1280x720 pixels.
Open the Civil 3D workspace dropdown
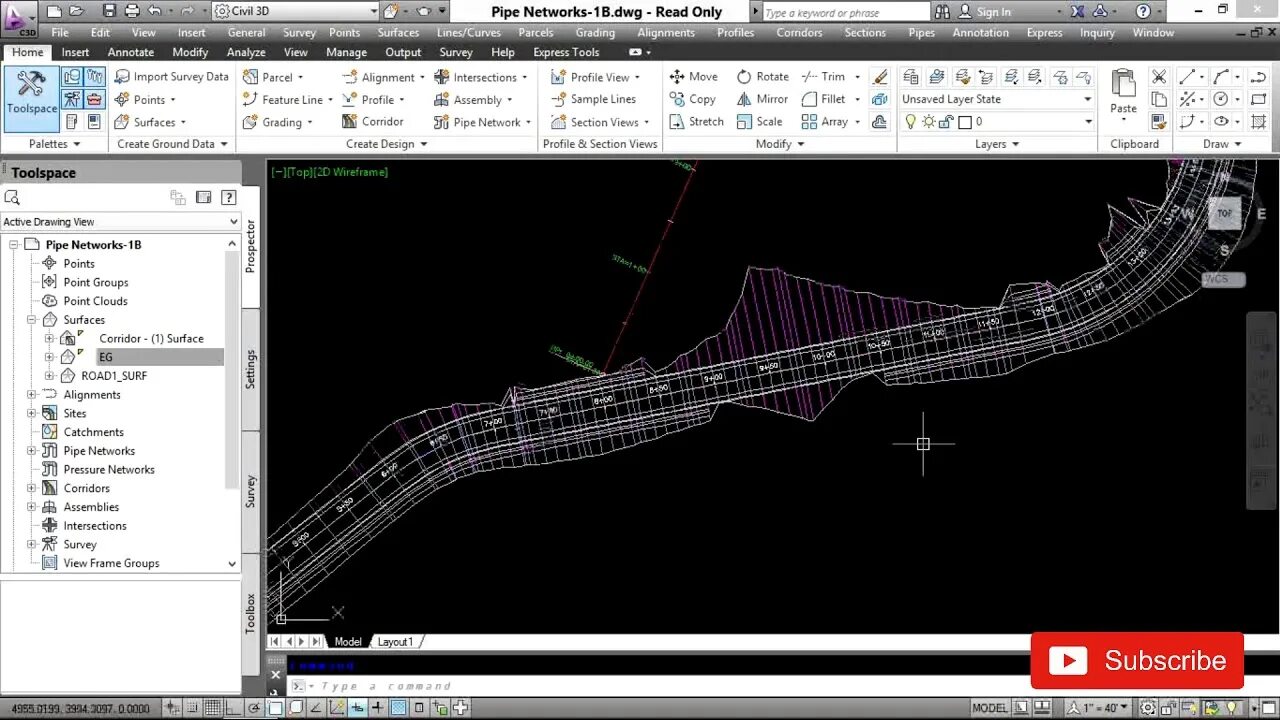[x=373, y=11]
